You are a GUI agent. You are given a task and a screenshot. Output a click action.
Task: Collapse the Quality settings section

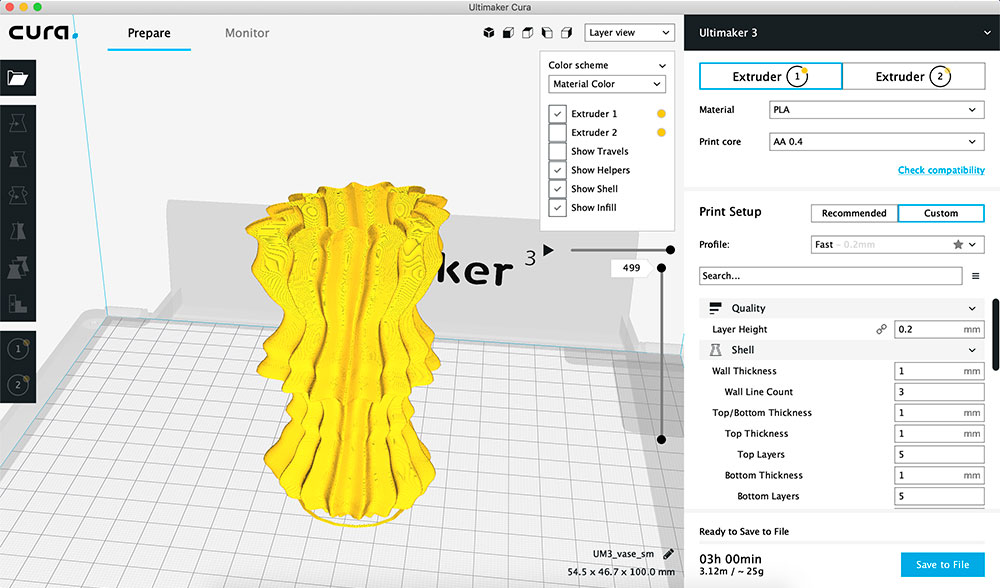click(x=972, y=308)
